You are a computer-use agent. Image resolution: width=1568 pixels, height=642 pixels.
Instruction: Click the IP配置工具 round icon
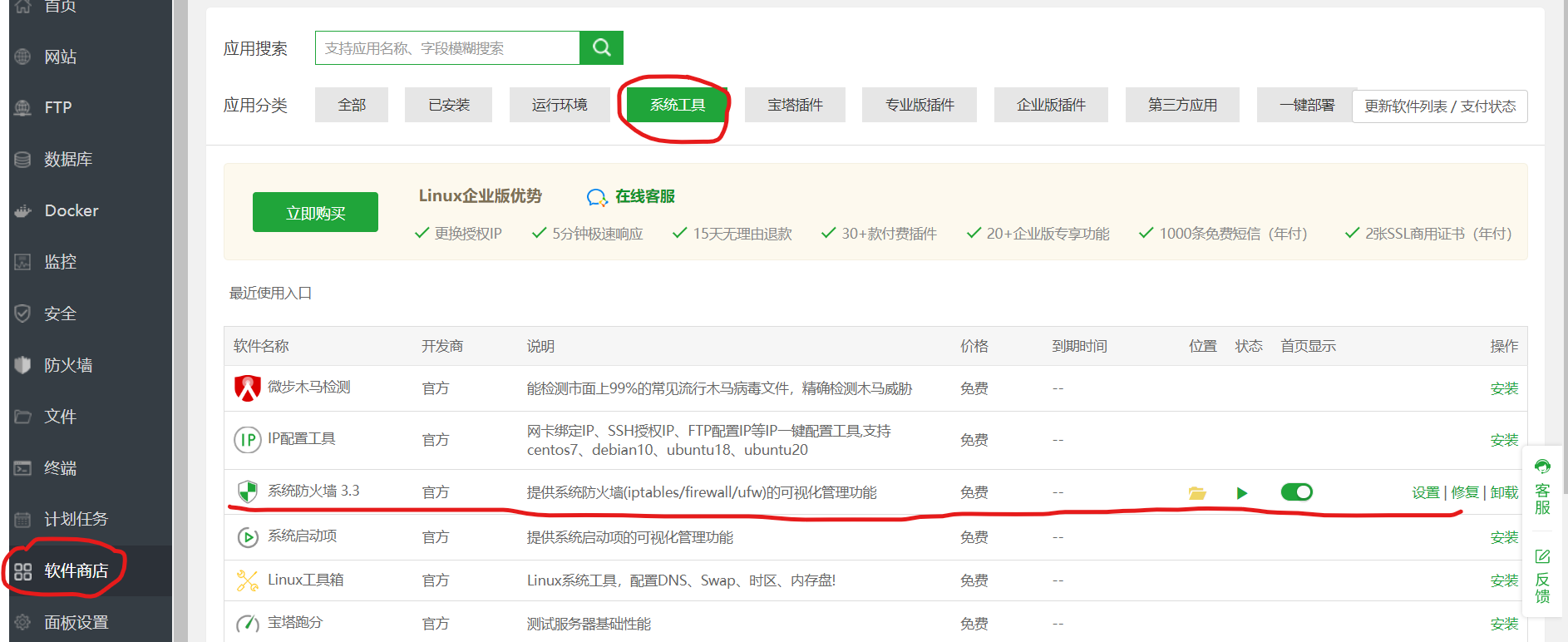[x=248, y=439]
